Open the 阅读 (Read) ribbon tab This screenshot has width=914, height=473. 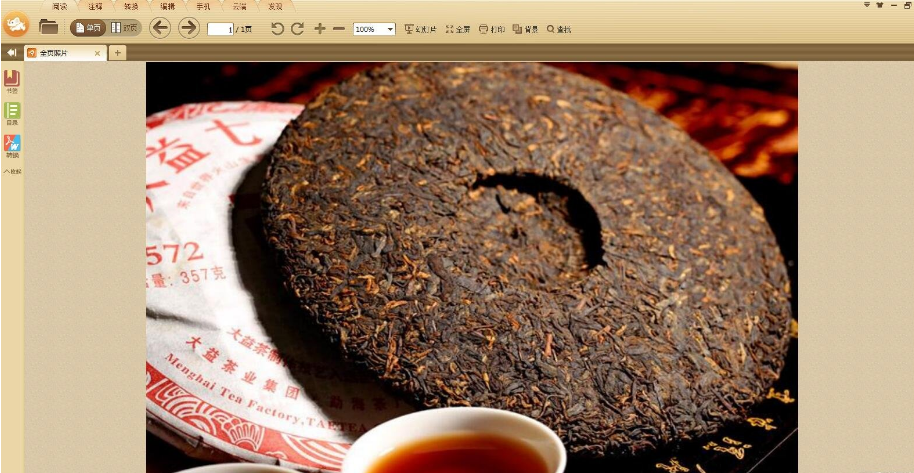[x=60, y=6]
